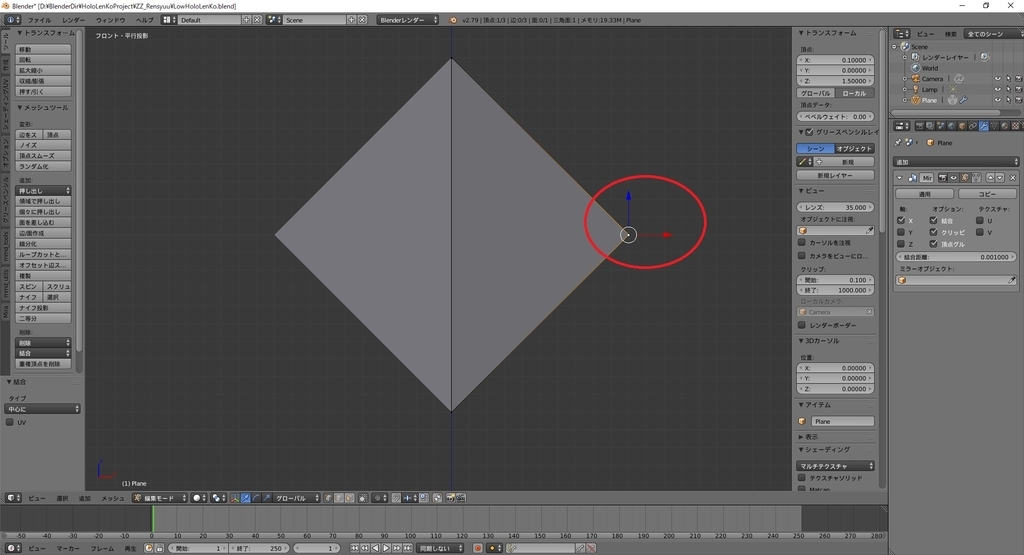Open the Material sphere tab in properties
The width and height of the screenshot is (1024, 555).
1004,125
